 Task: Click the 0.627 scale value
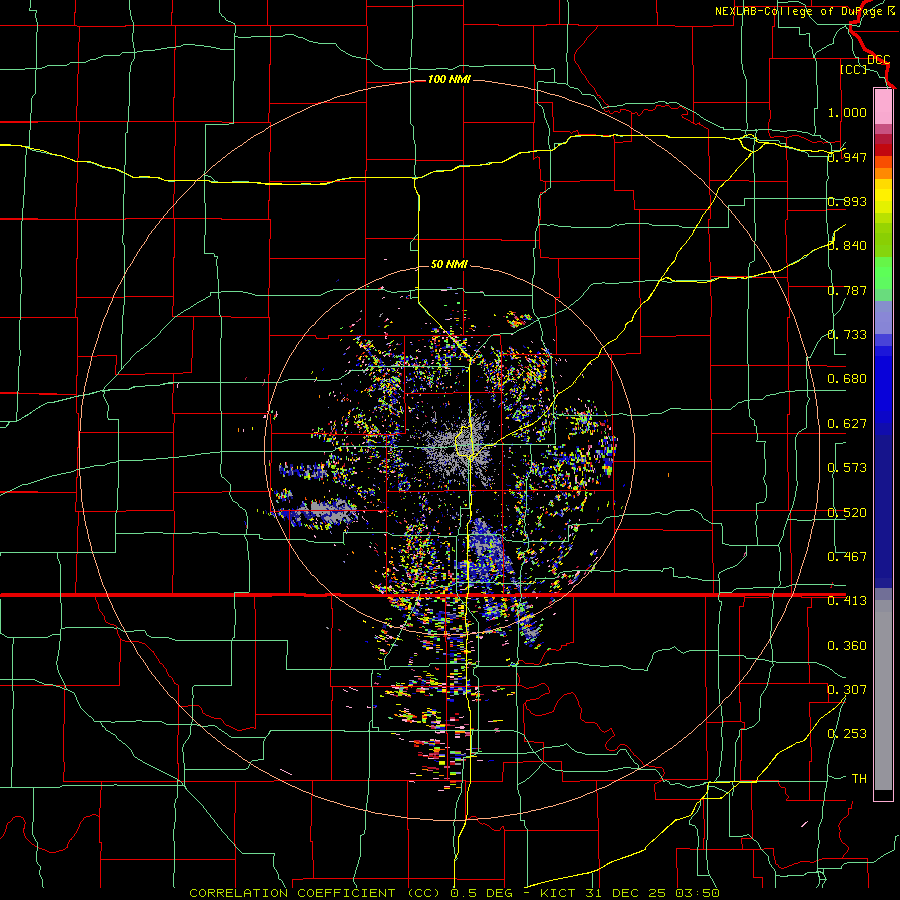847,424
